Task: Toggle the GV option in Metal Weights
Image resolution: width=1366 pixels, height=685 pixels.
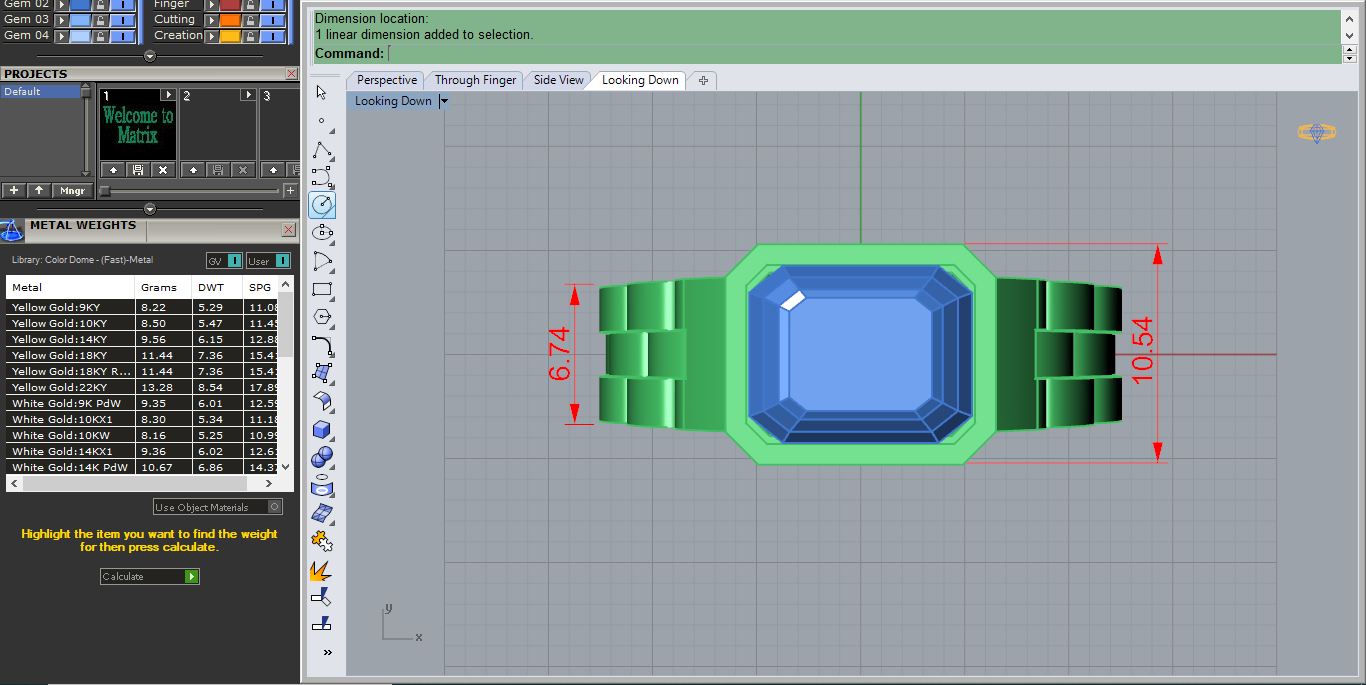Action: 224,261
